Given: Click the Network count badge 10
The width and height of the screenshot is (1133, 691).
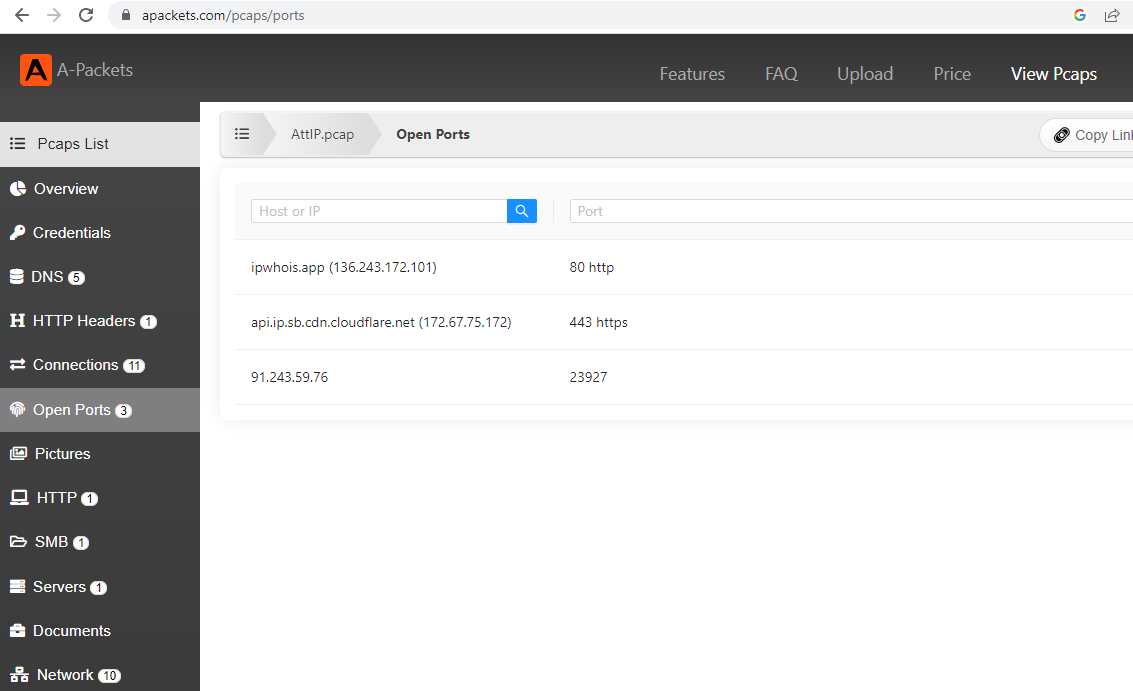Looking at the screenshot, I should [109, 676].
